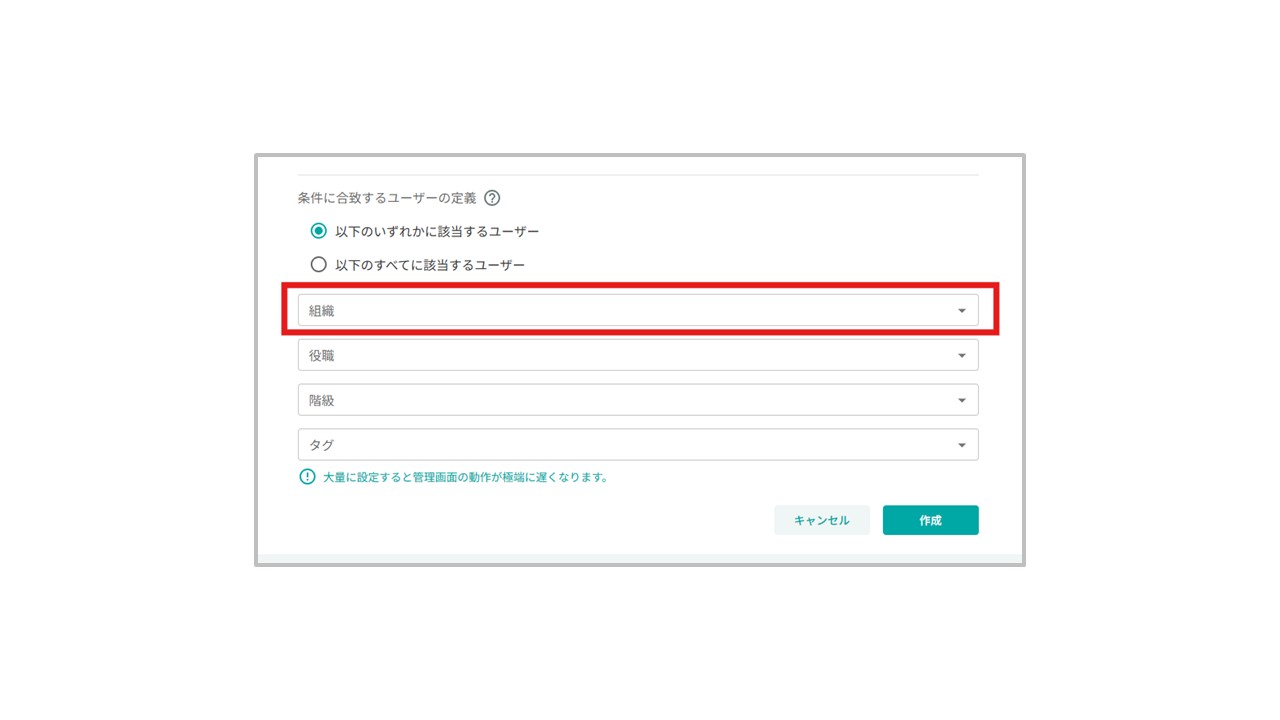Viewport: 1280px width, 720px height.
Task: Click the arrow on the 役職 dropdown
Action: click(x=962, y=356)
